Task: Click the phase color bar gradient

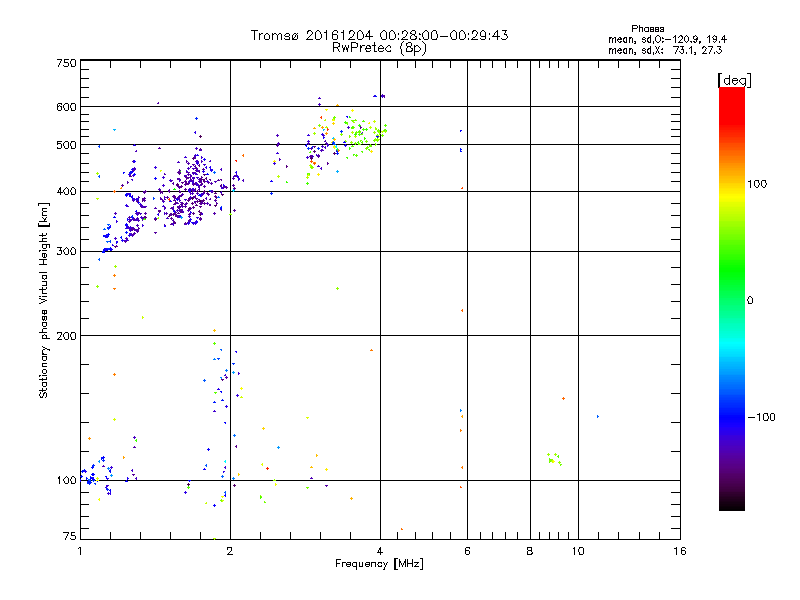Action: point(732,298)
